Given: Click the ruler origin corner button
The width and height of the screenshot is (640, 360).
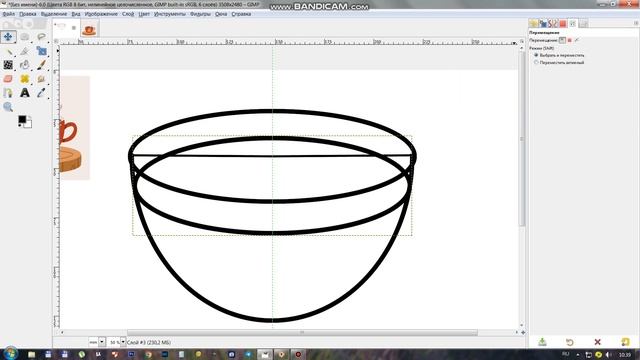Looking at the screenshot, I should tap(57, 42).
